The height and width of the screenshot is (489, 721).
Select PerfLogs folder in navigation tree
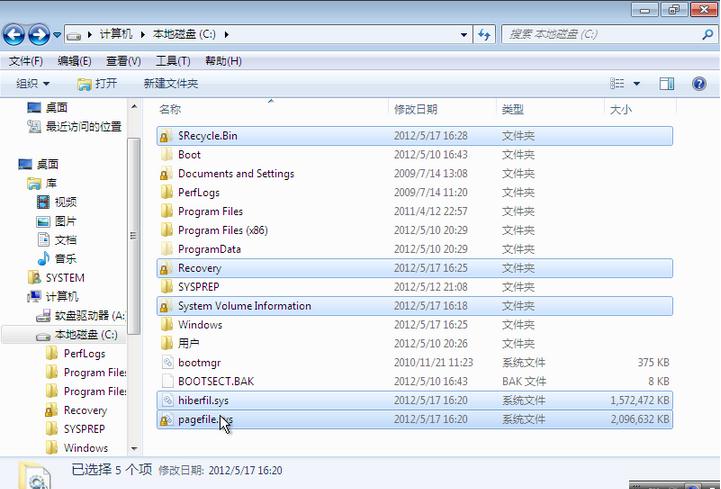coord(76,353)
